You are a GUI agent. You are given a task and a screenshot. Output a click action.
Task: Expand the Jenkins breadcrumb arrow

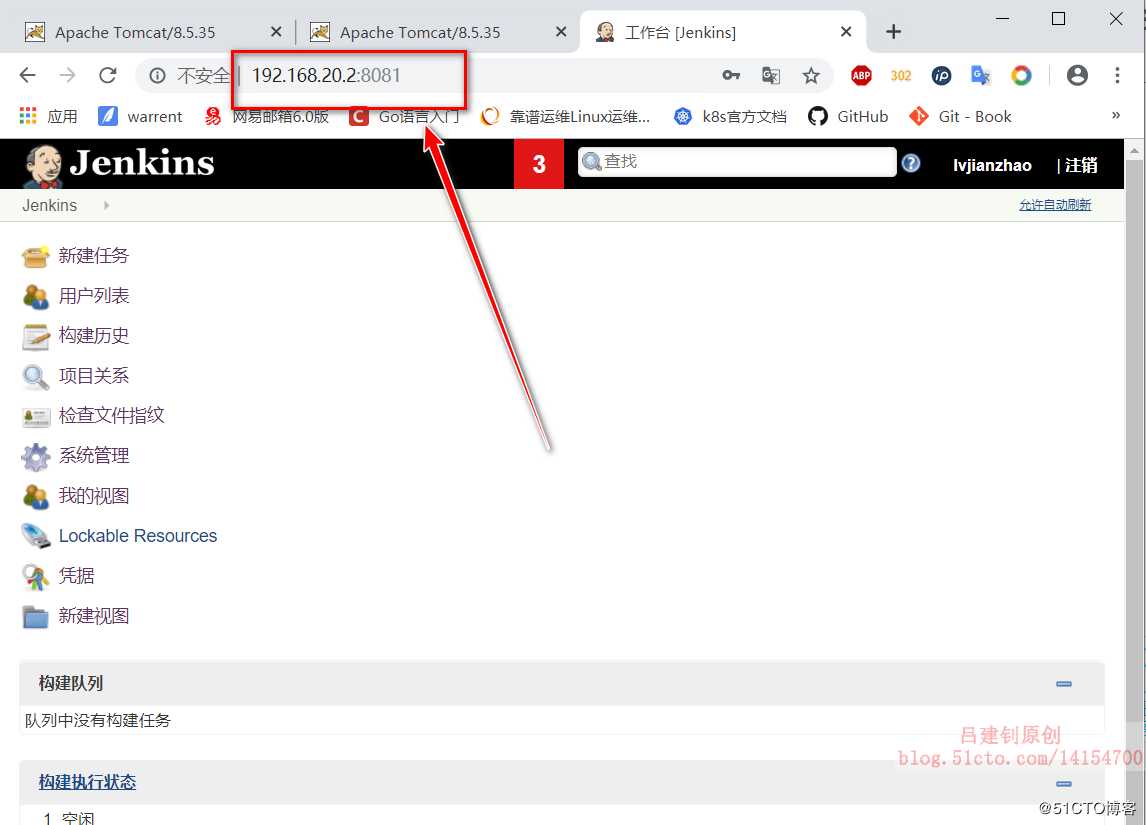107,205
